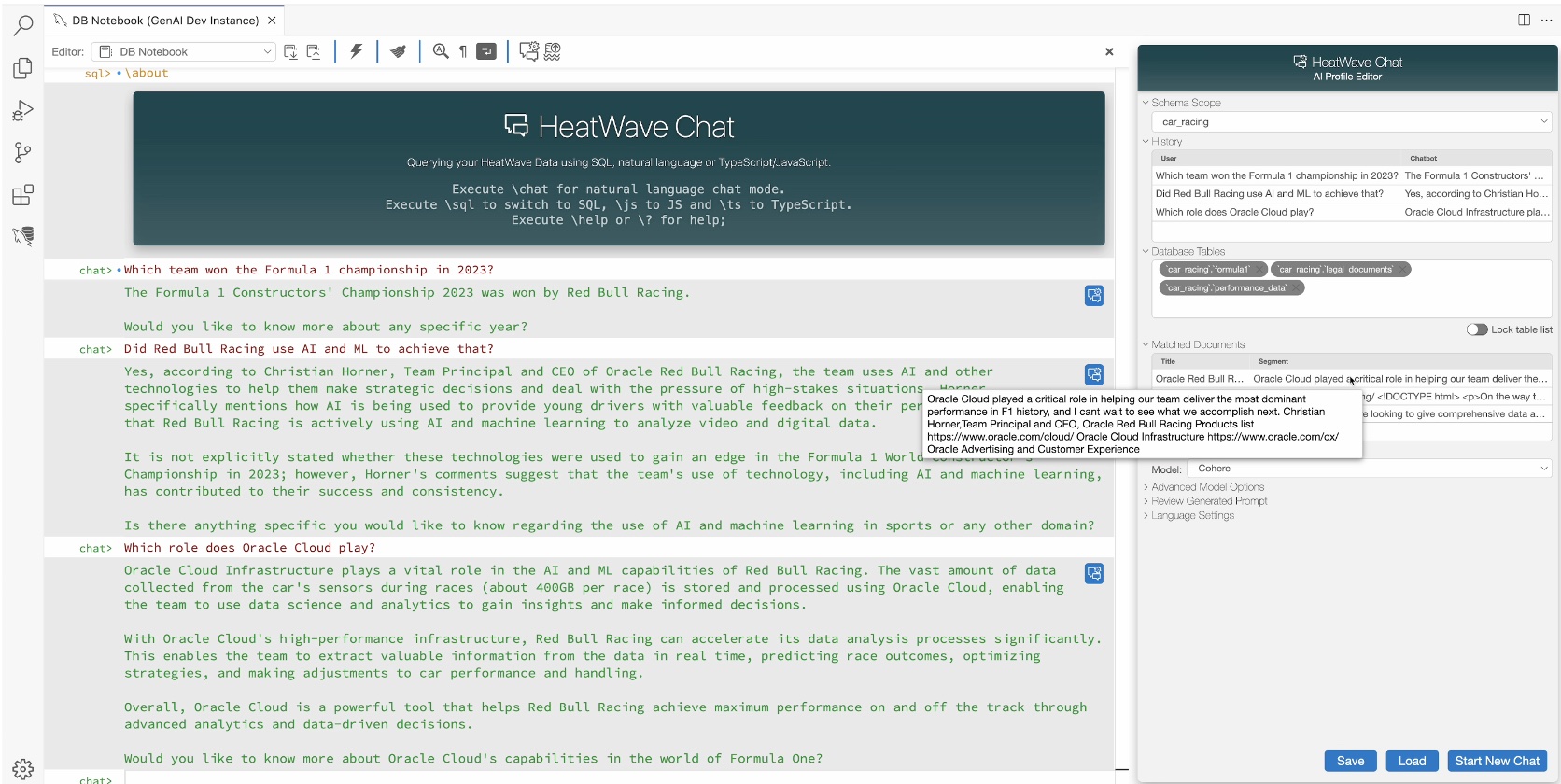Click the broom format icon
The image size is (1561, 784).
click(399, 51)
